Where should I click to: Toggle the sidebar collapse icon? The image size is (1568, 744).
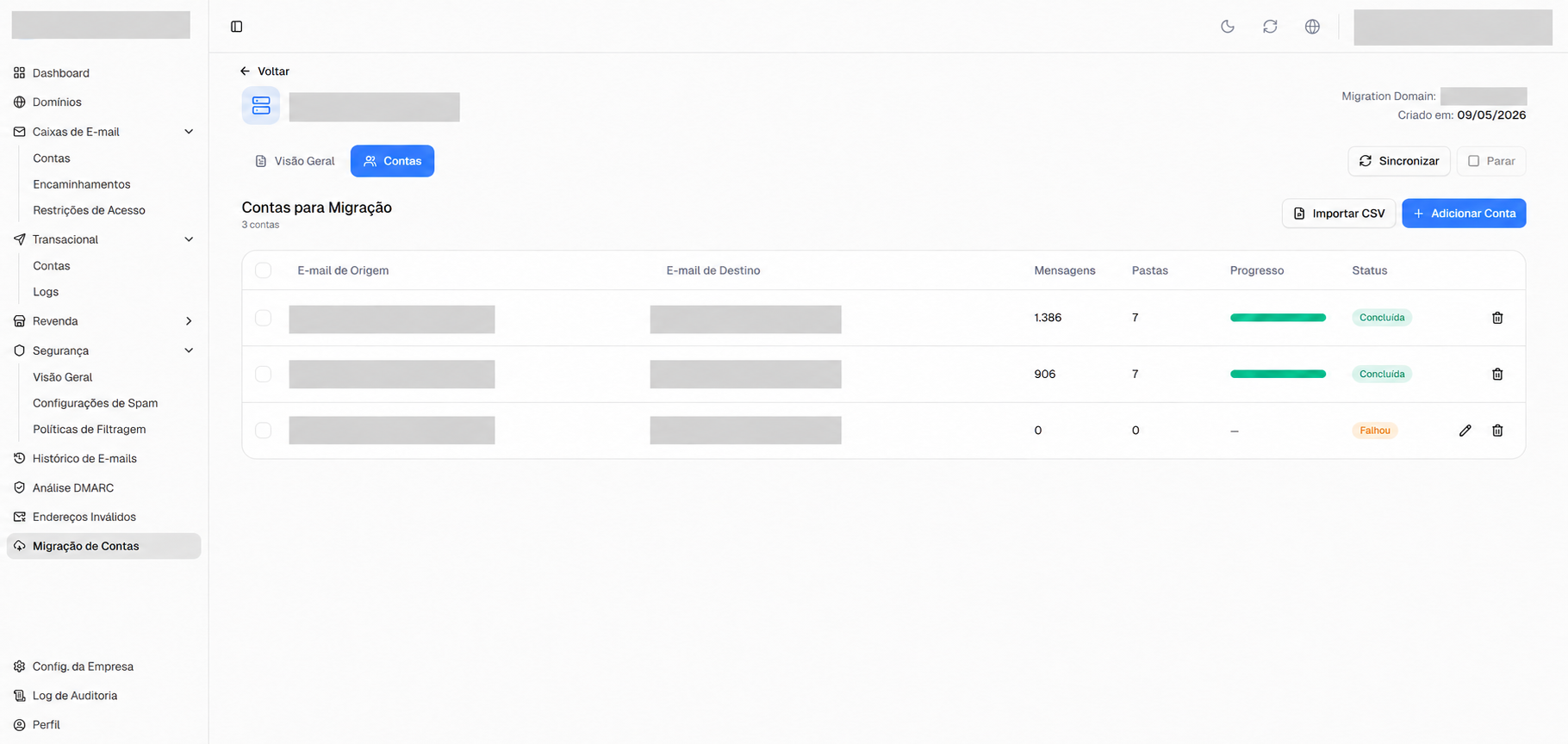(x=237, y=27)
